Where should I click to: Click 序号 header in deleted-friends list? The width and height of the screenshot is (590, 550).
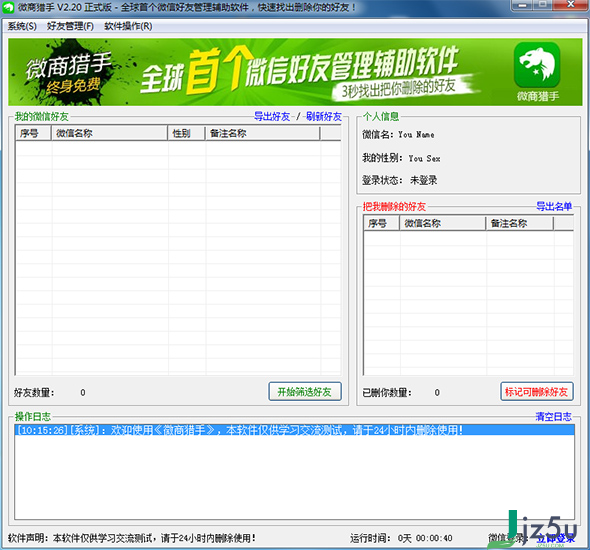[x=381, y=223]
